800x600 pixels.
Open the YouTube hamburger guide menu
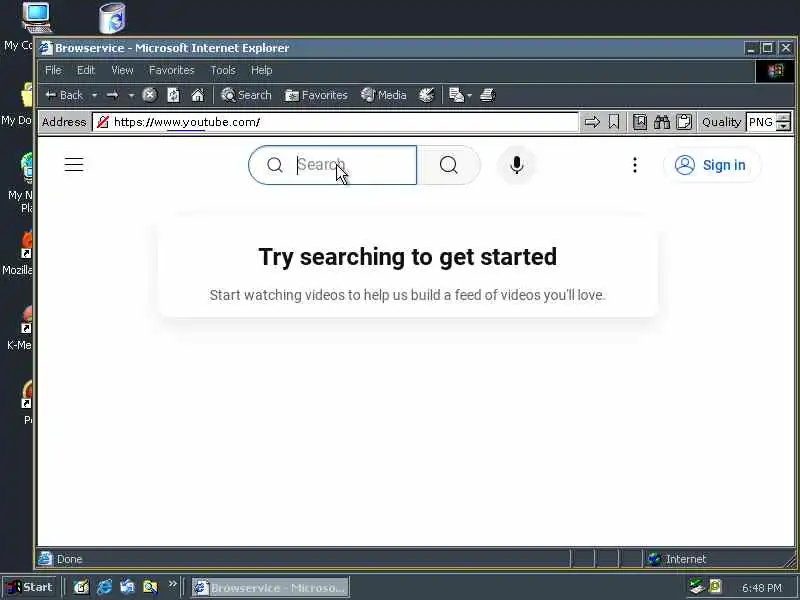point(74,165)
